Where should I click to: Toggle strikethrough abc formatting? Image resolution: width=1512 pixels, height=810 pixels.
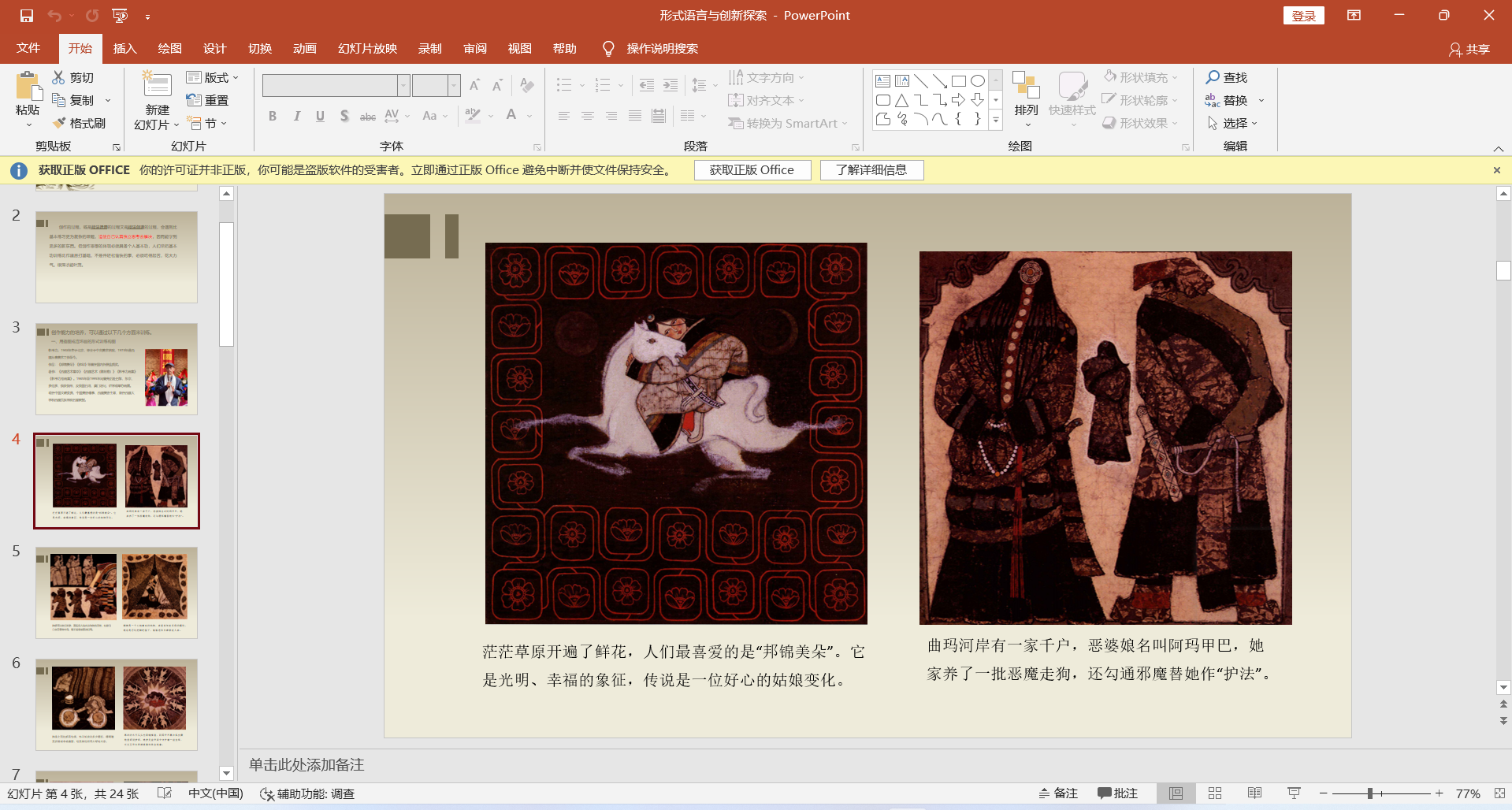point(368,116)
